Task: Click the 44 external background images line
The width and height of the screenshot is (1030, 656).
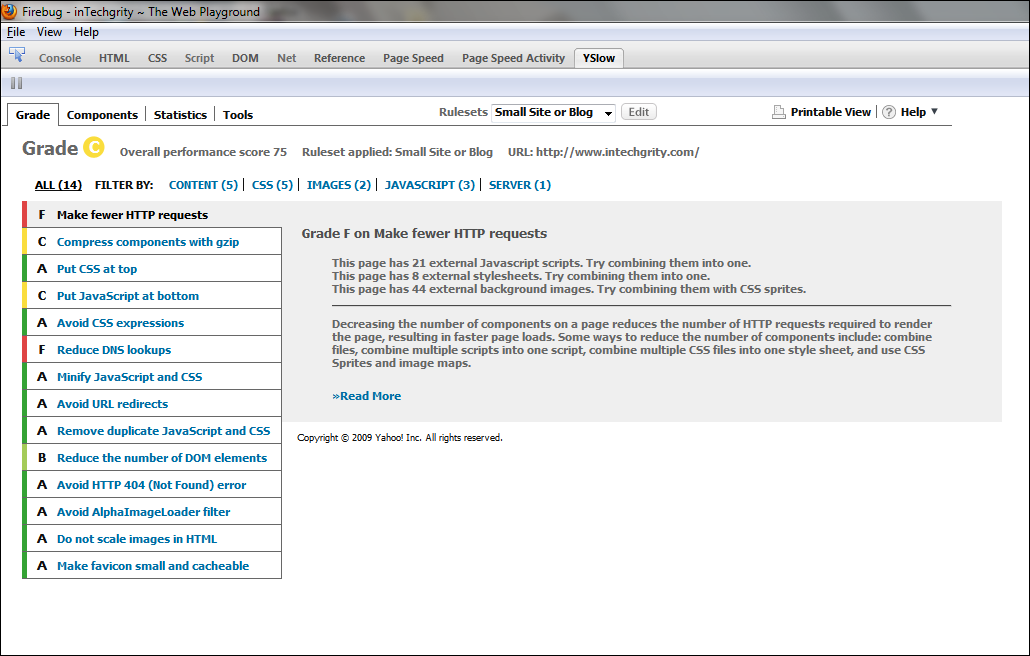Action: 569,289
